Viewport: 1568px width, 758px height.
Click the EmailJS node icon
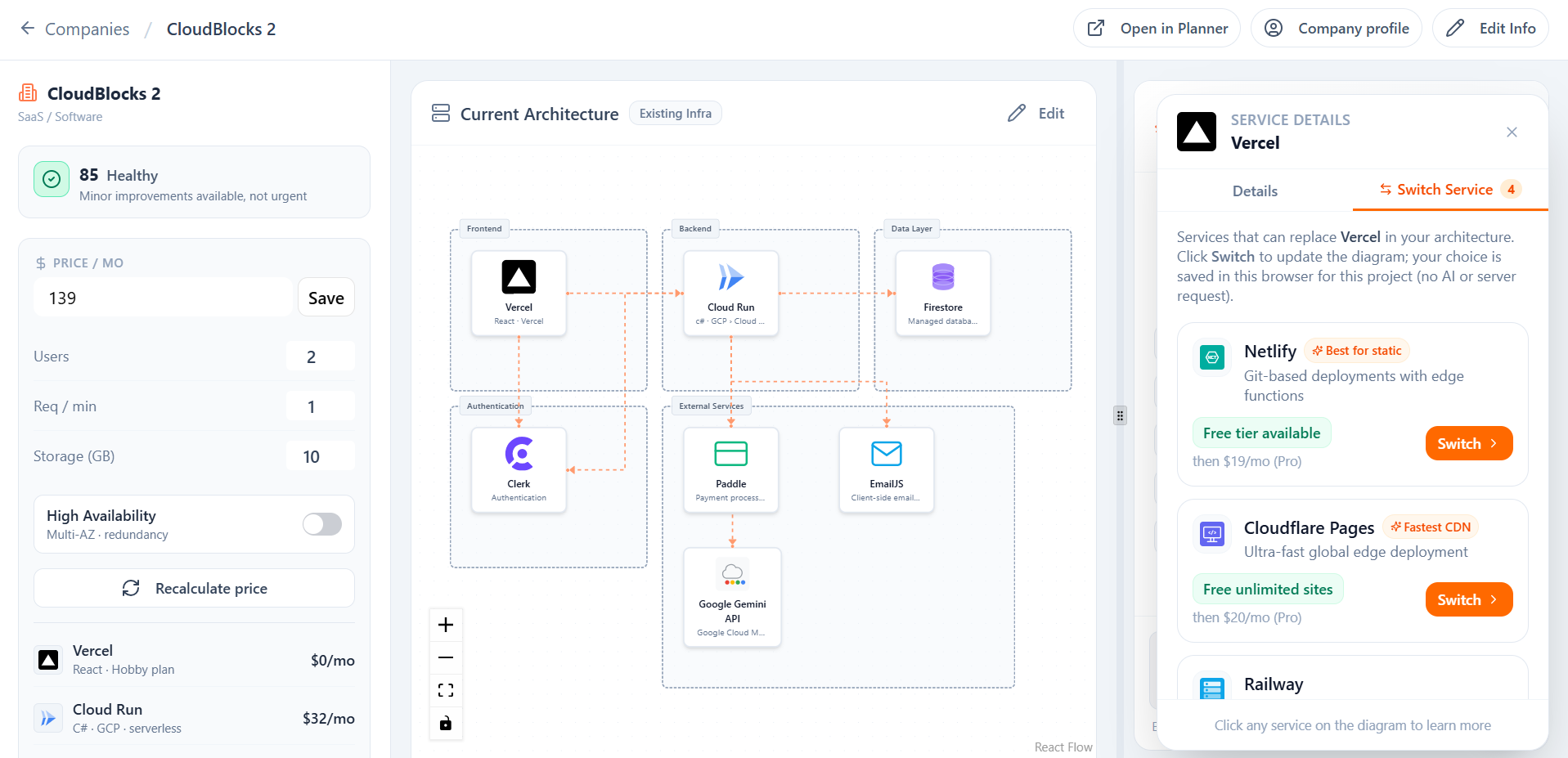tap(886, 454)
